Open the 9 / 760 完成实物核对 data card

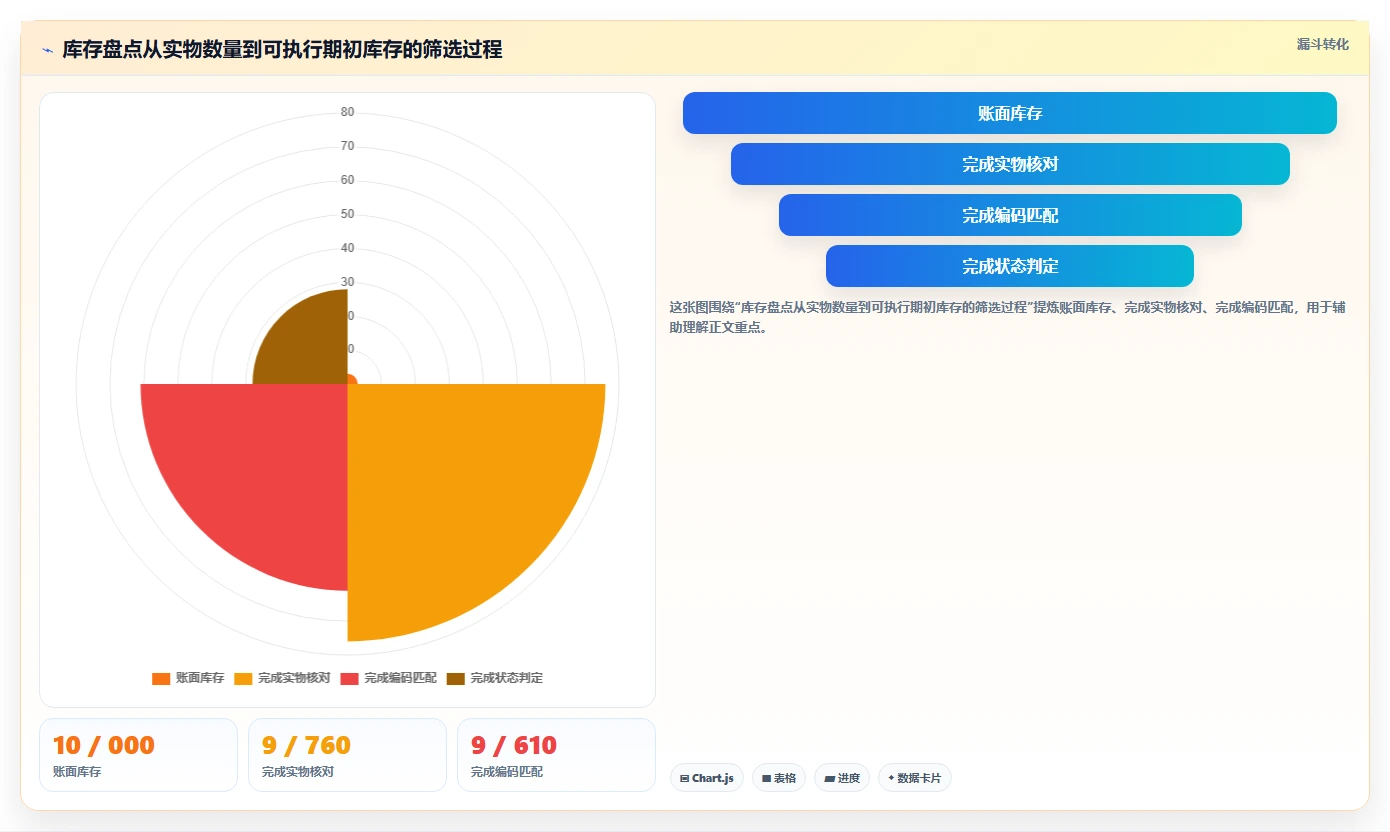[x=347, y=755]
